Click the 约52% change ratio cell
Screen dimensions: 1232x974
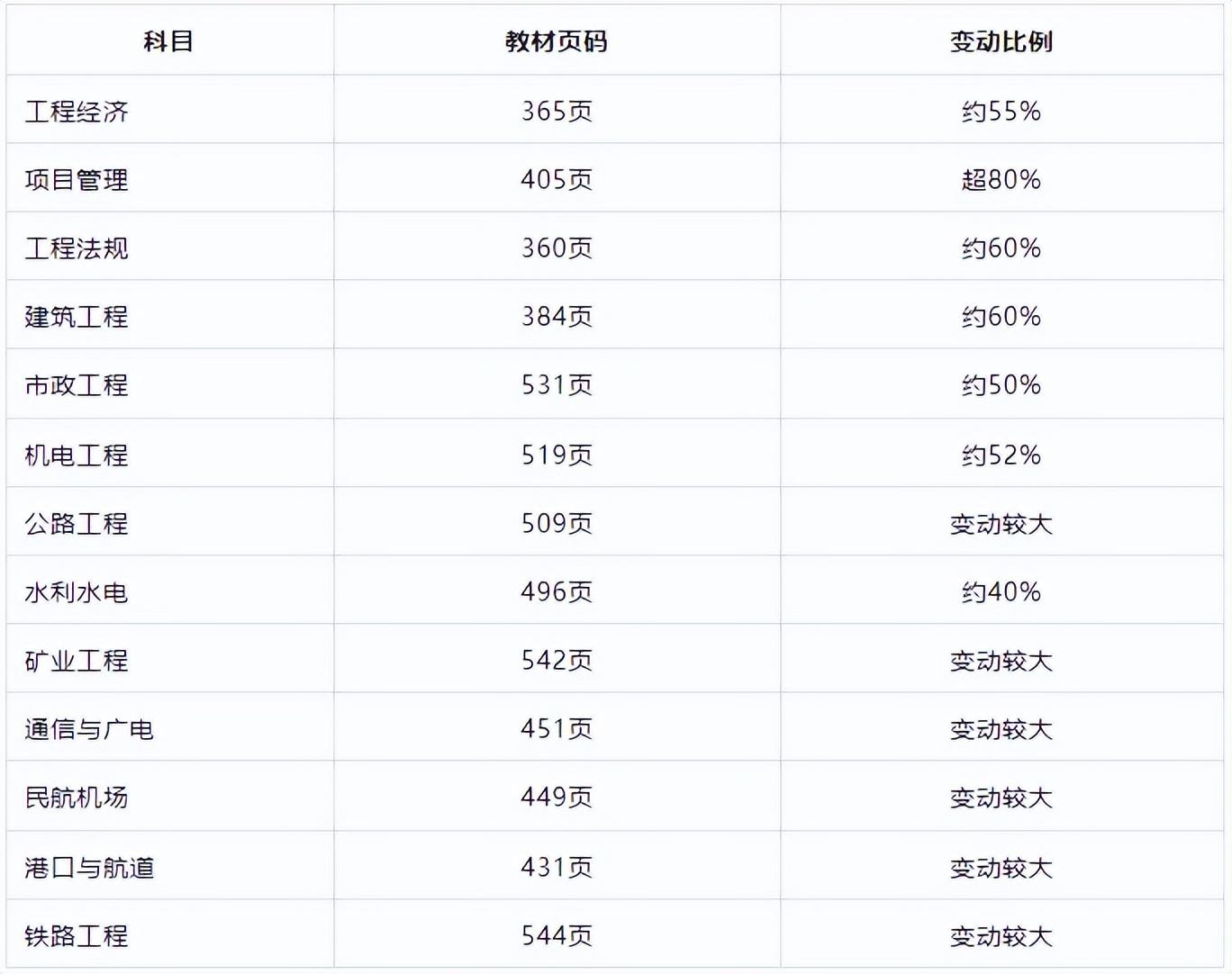point(1001,455)
